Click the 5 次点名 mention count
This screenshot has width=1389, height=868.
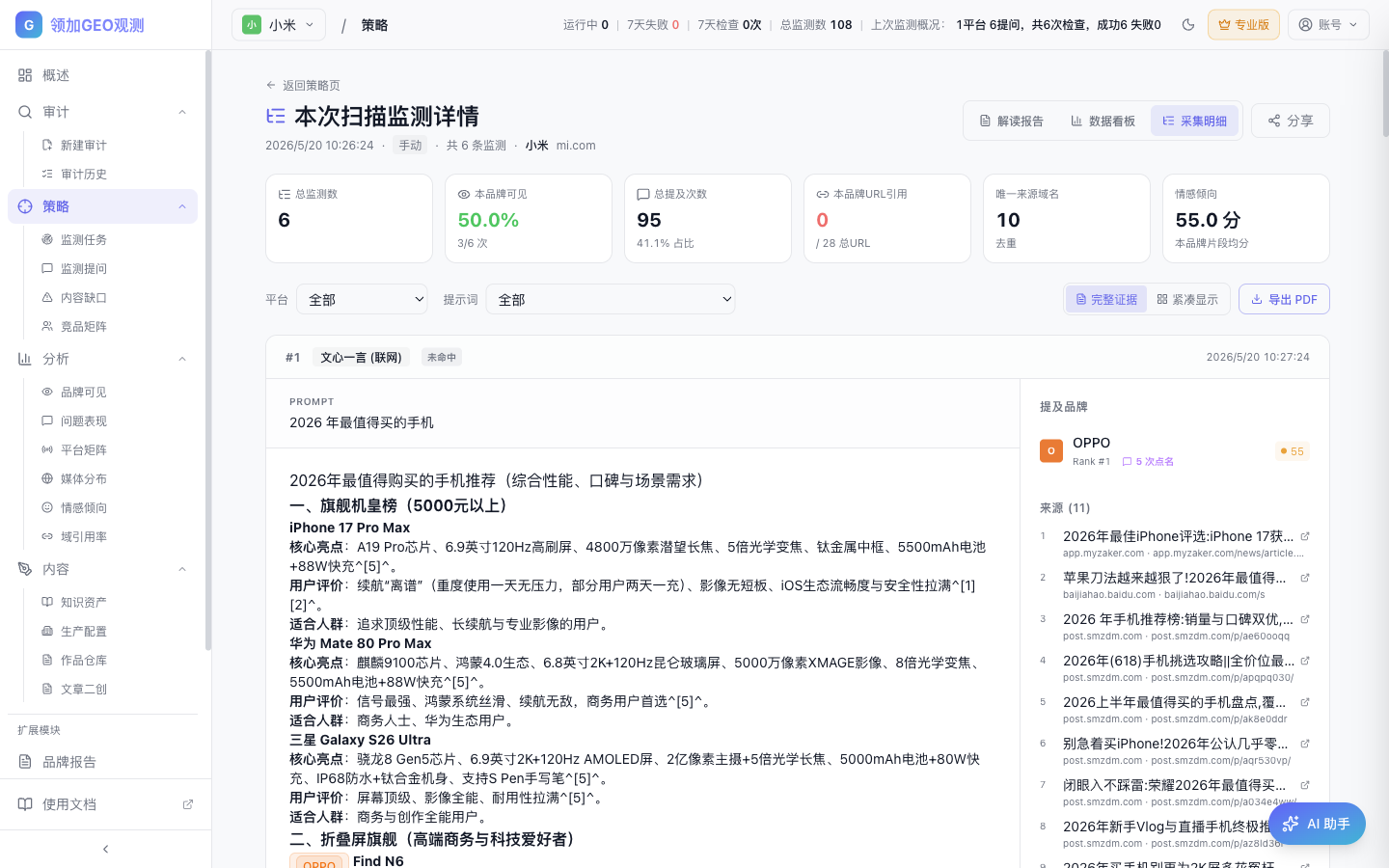pos(1148,462)
